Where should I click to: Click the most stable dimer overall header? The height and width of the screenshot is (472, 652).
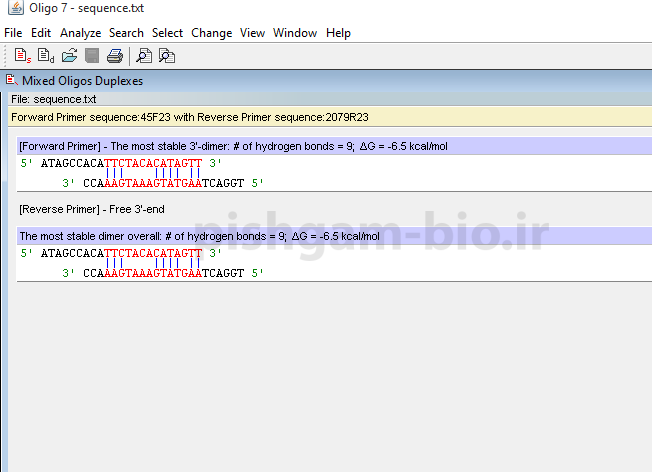click(x=200, y=236)
